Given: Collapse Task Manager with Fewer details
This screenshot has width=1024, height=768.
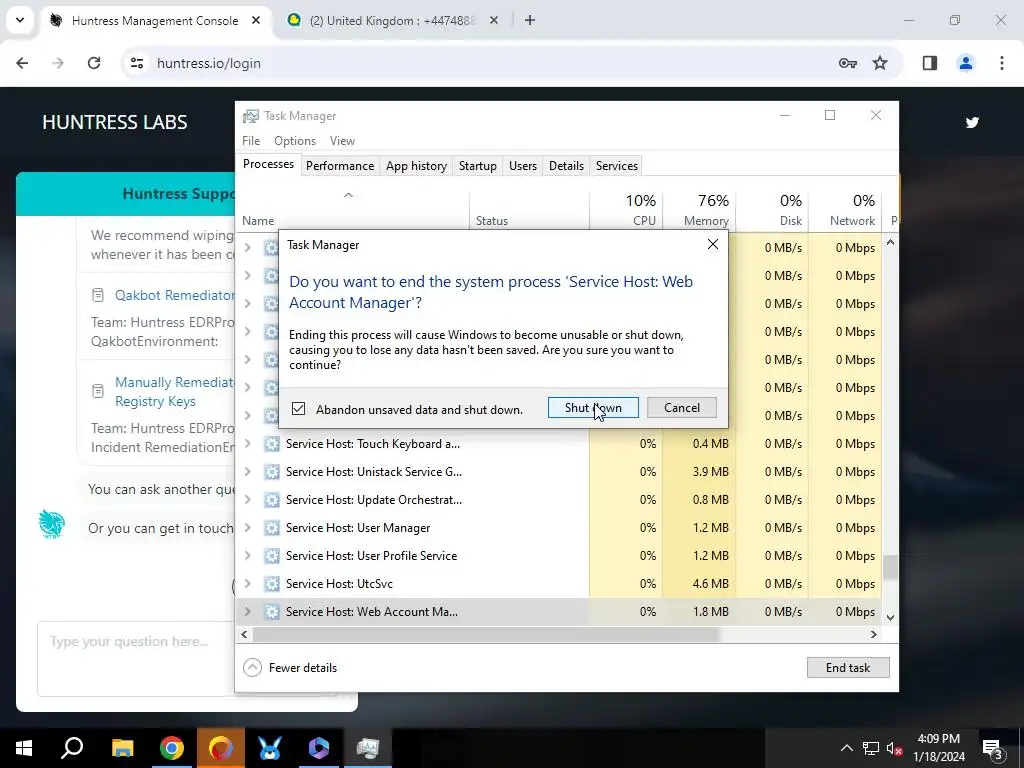Looking at the screenshot, I should coord(290,667).
